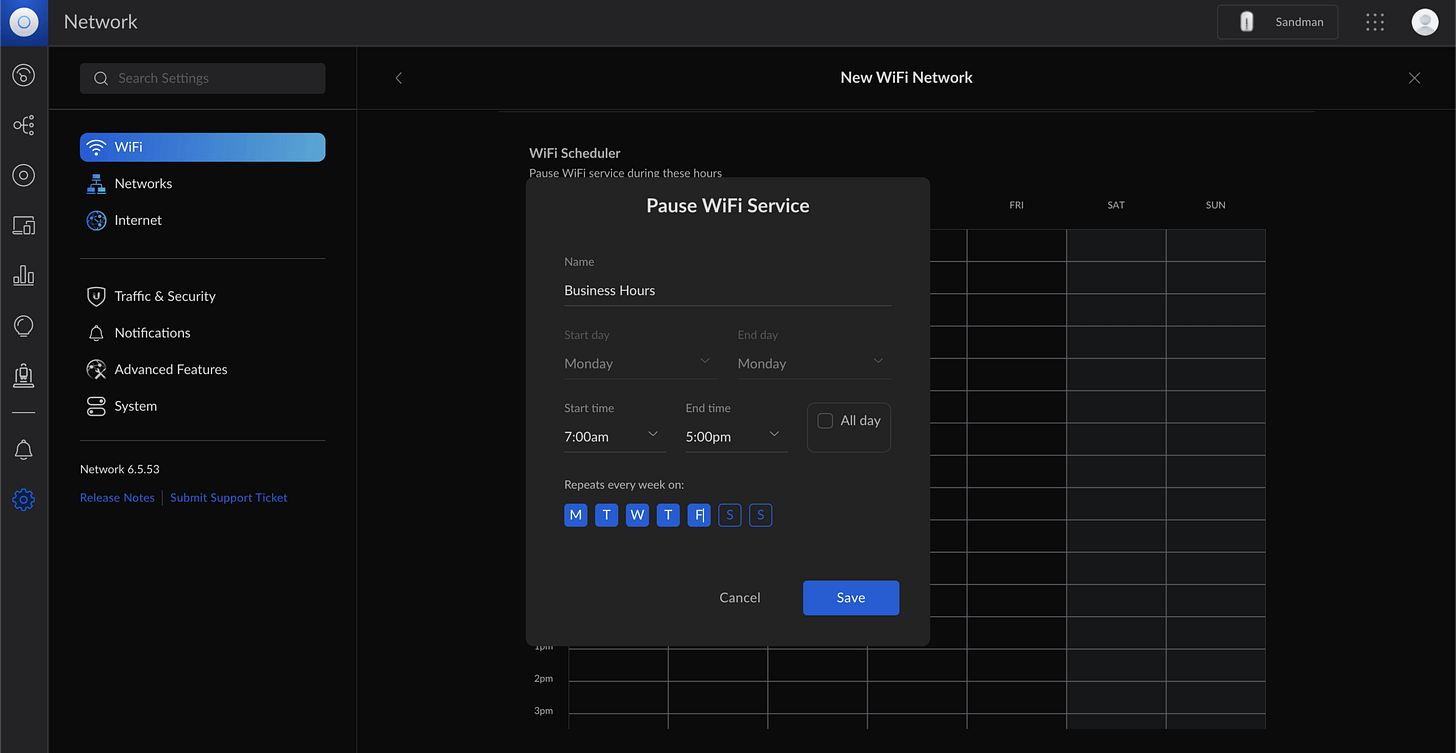Open the alerts bell icon in sidebar
This screenshot has width=1456, height=753.
(x=24, y=450)
